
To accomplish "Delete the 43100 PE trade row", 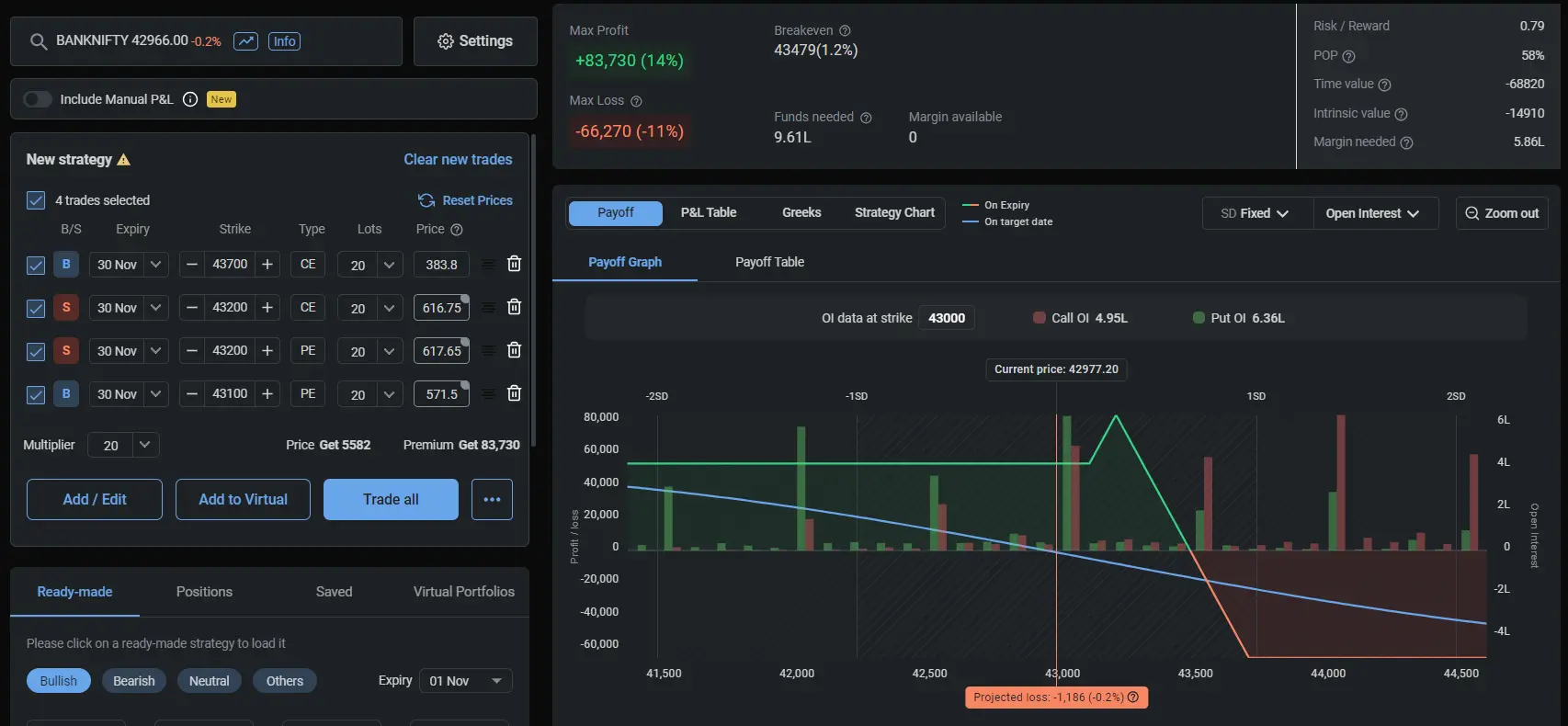I will point(515,393).
